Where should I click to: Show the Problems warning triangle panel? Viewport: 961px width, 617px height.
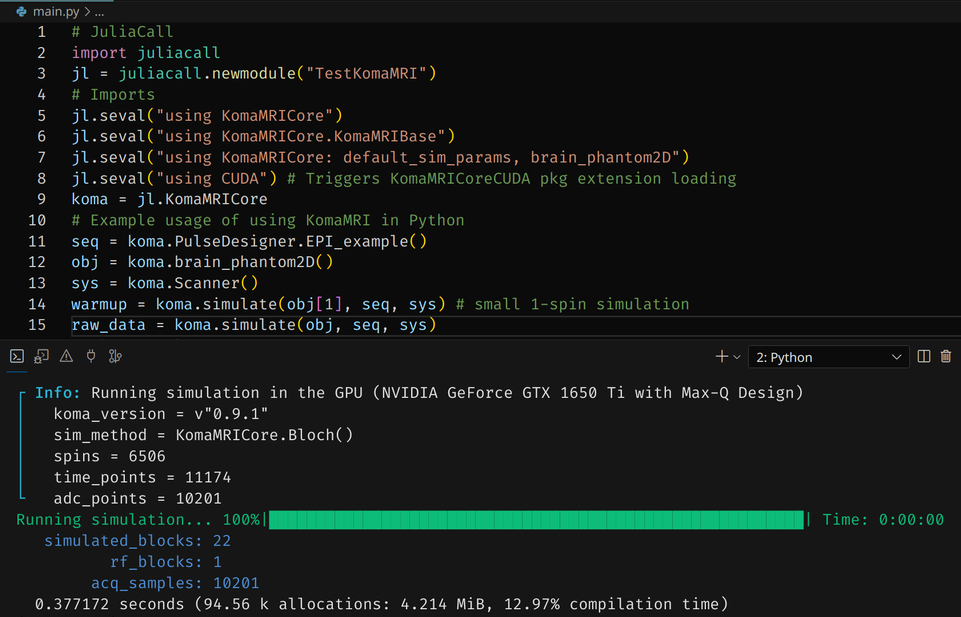(66, 357)
